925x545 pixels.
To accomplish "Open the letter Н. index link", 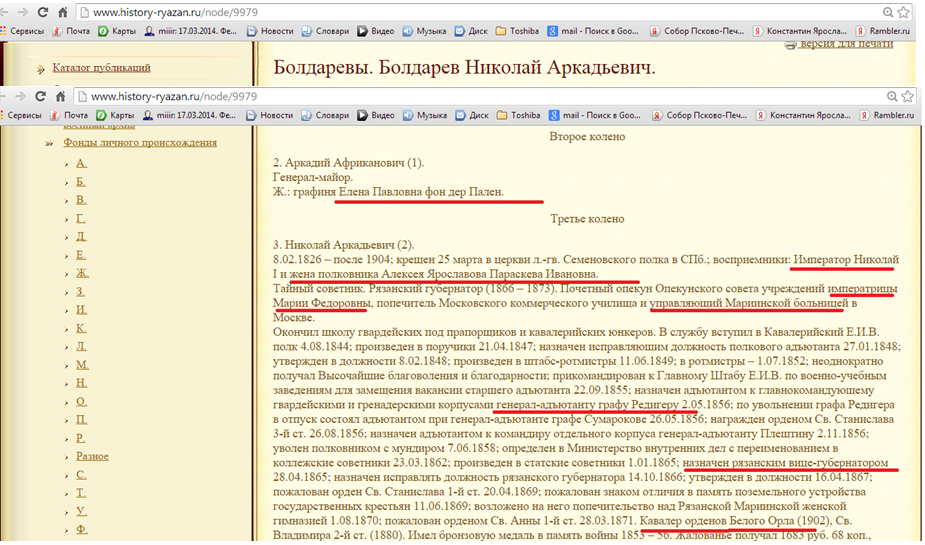I will pyautogui.click(x=81, y=383).
